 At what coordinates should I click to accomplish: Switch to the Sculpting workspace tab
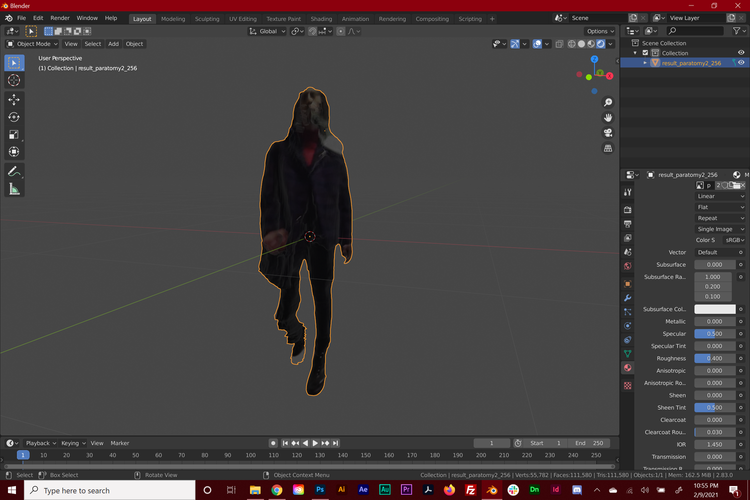point(207,18)
